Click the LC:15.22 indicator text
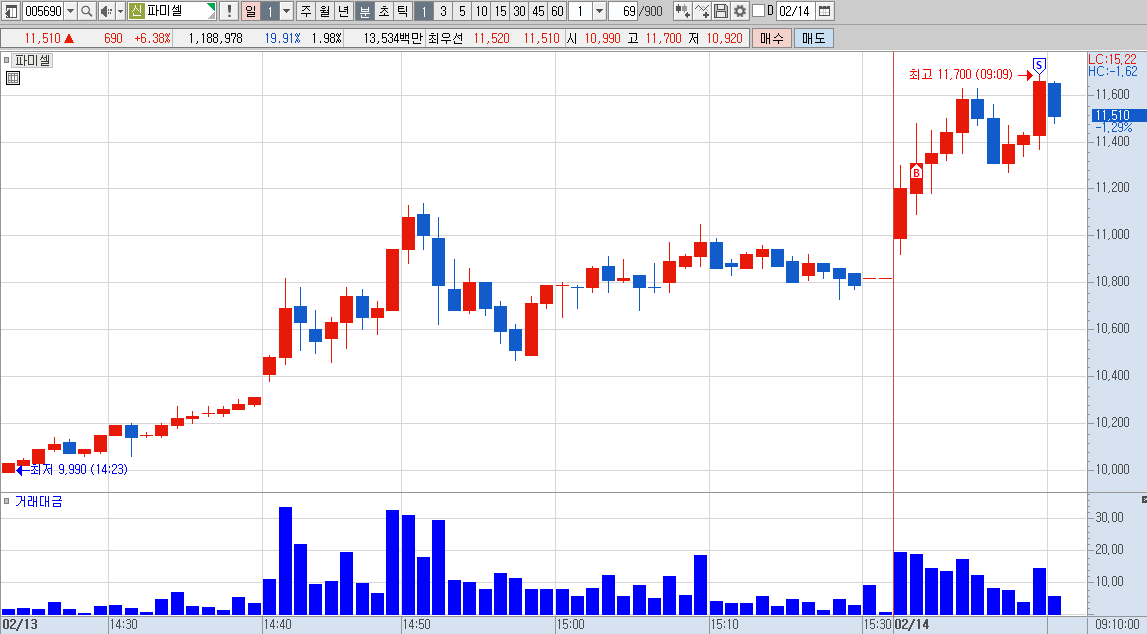1147x634 pixels. coord(1112,59)
